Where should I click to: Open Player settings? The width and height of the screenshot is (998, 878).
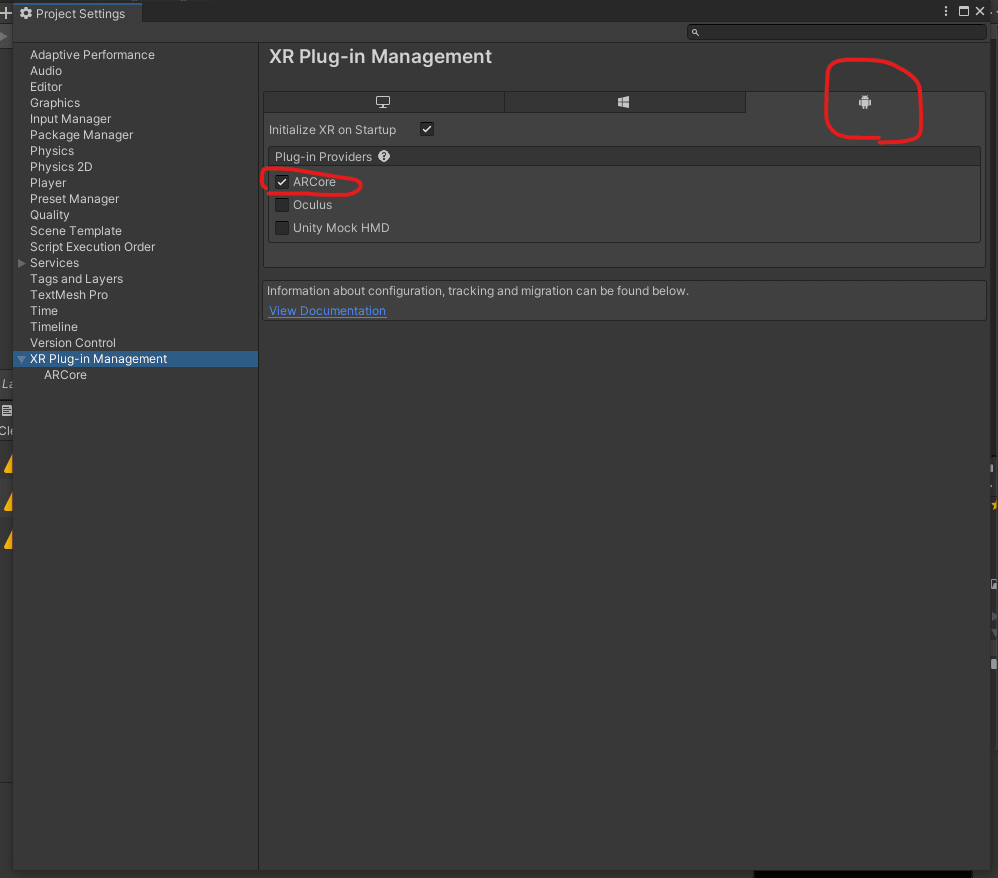pos(48,183)
